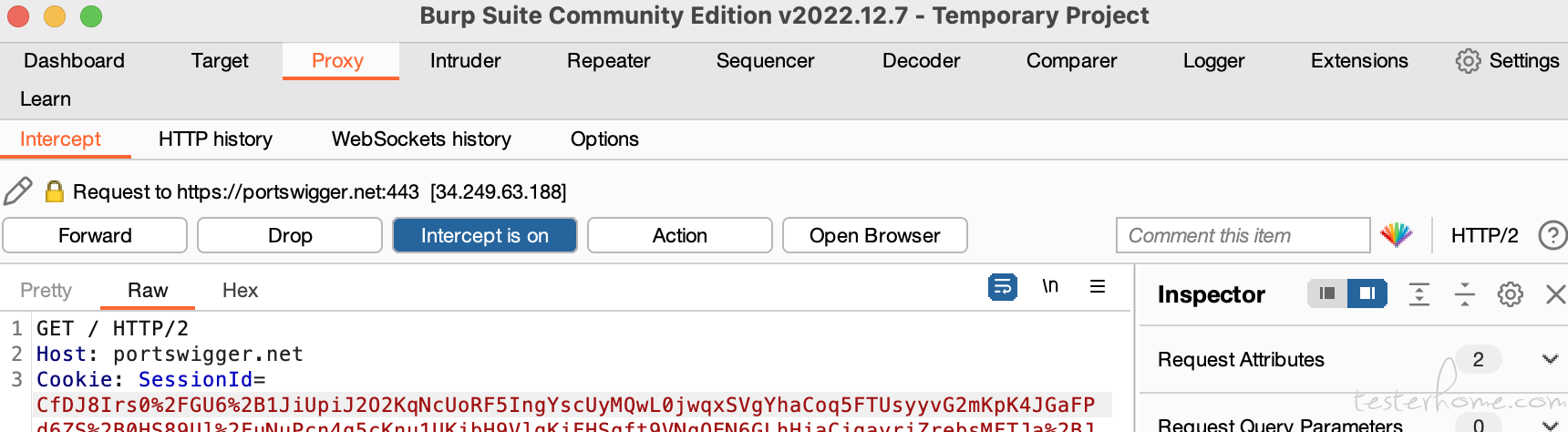
Task: Switch Inspector to left-docked layout
Action: tap(1327, 293)
